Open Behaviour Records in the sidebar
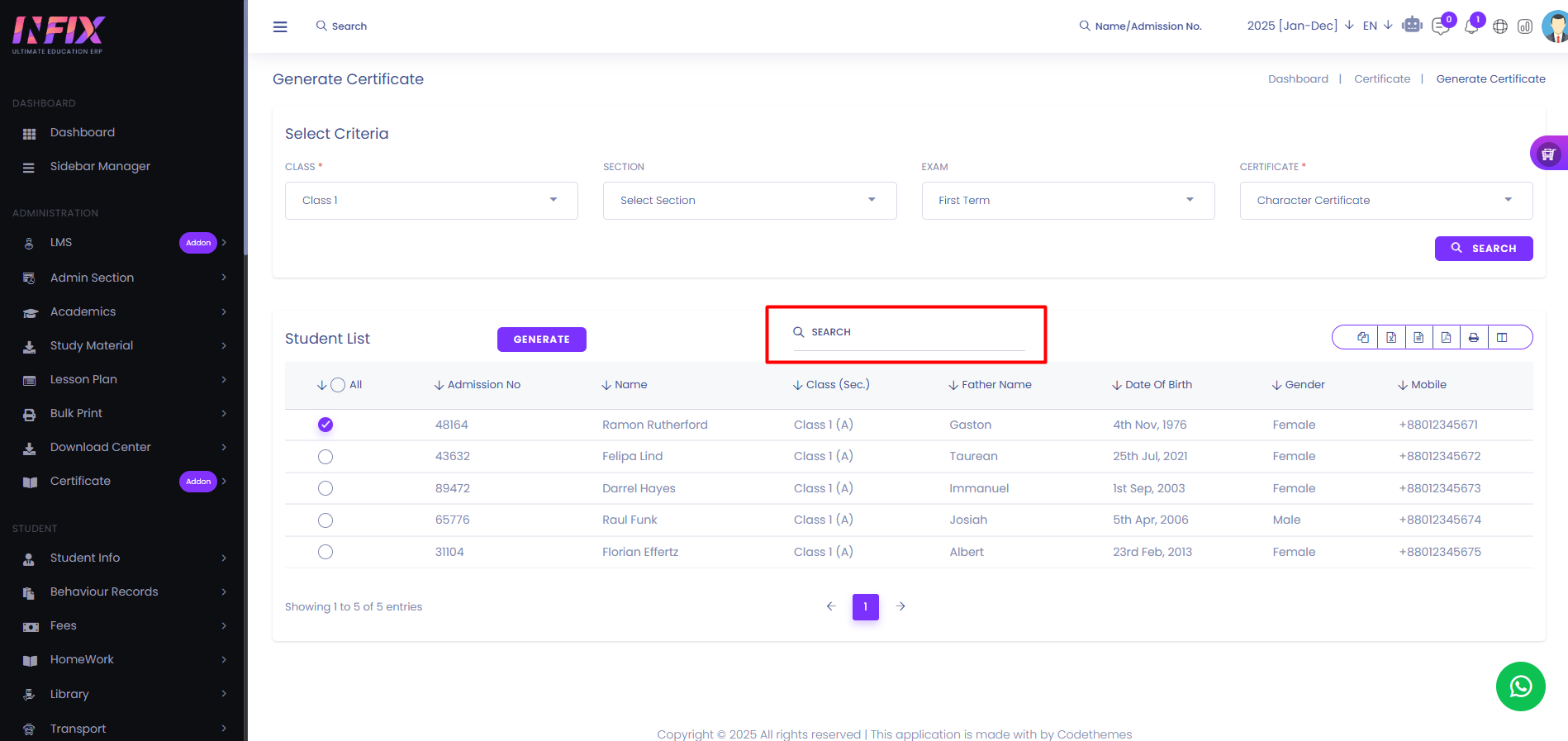The height and width of the screenshot is (741, 1568). [x=122, y=591]
